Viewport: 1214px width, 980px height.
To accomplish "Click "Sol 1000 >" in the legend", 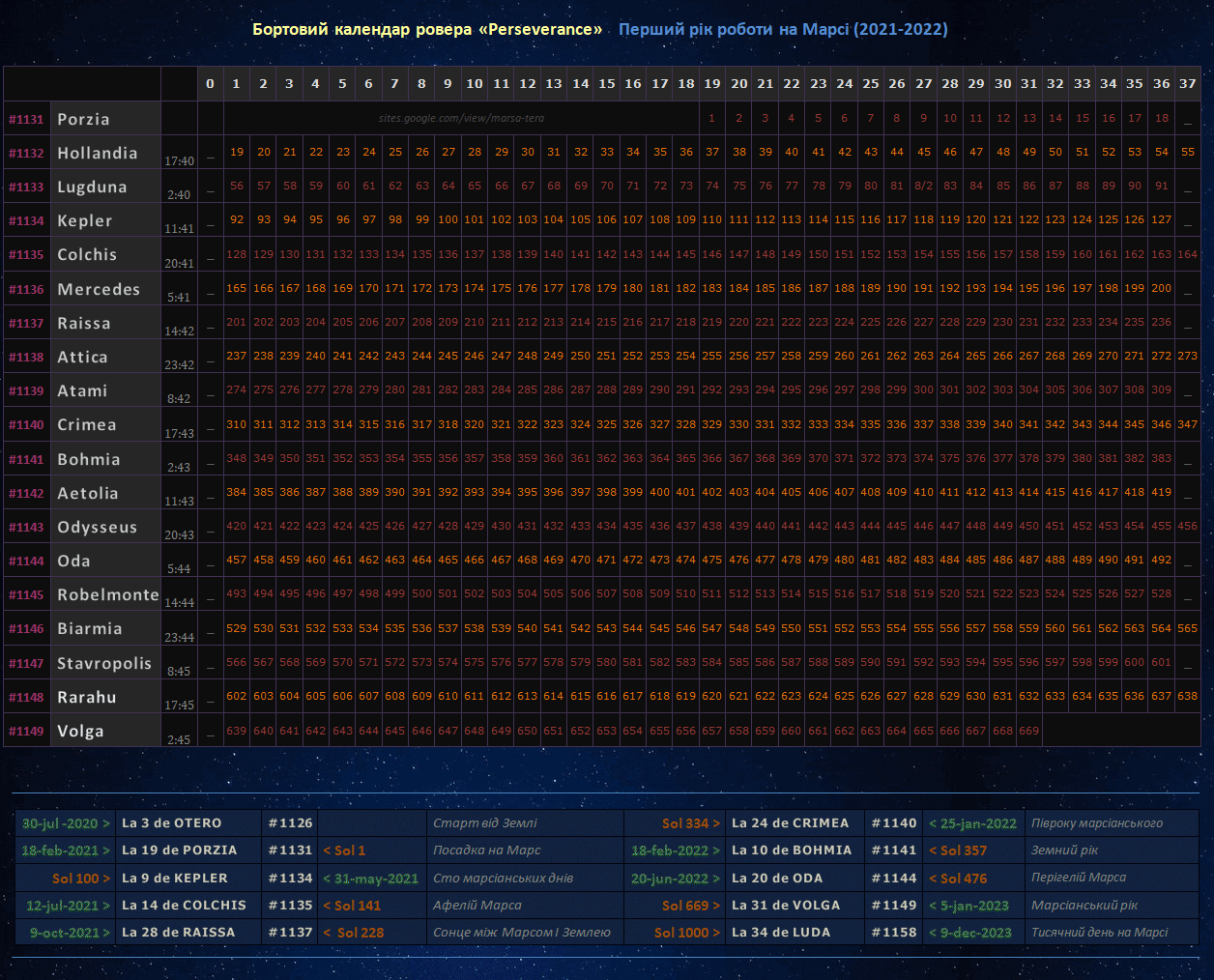I will [x=686, y=933].
